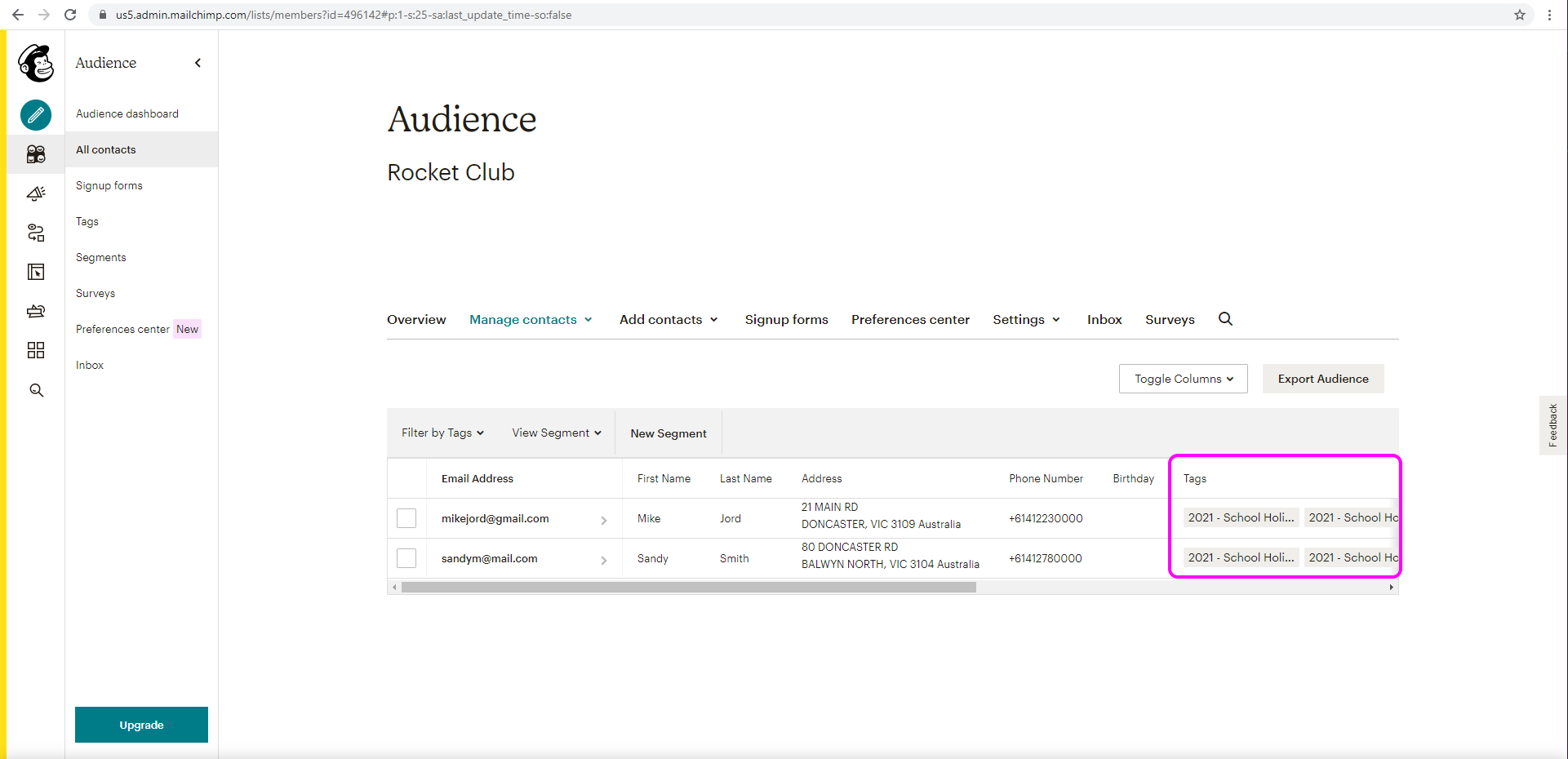The width and height of the screenshot is (1568, 759).
Task: Click the Export Audience button
Action: (1322, 379)
